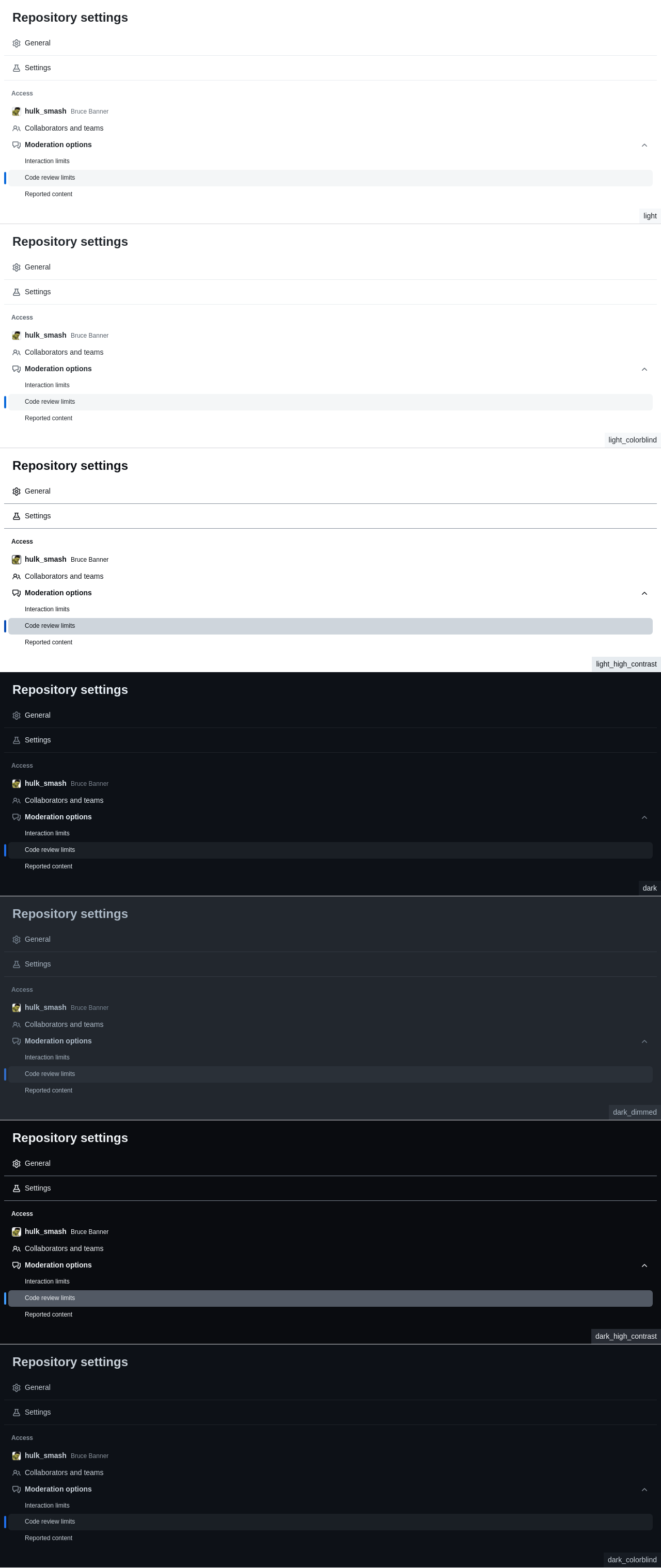This screenshot has height=1568, width=661.
Task: Click hulk_smash avatar in the light theme panel
Action: pyautogui.click(x=17, y=112)
